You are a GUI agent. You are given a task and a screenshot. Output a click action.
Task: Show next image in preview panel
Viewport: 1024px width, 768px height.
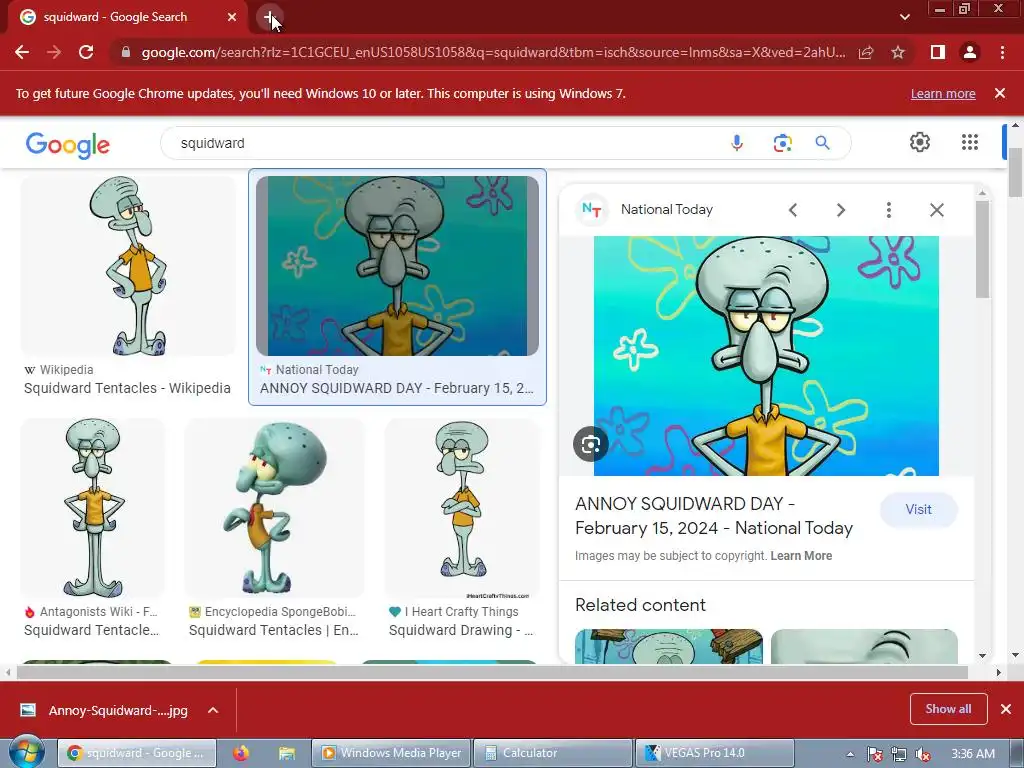click(840, 210)
